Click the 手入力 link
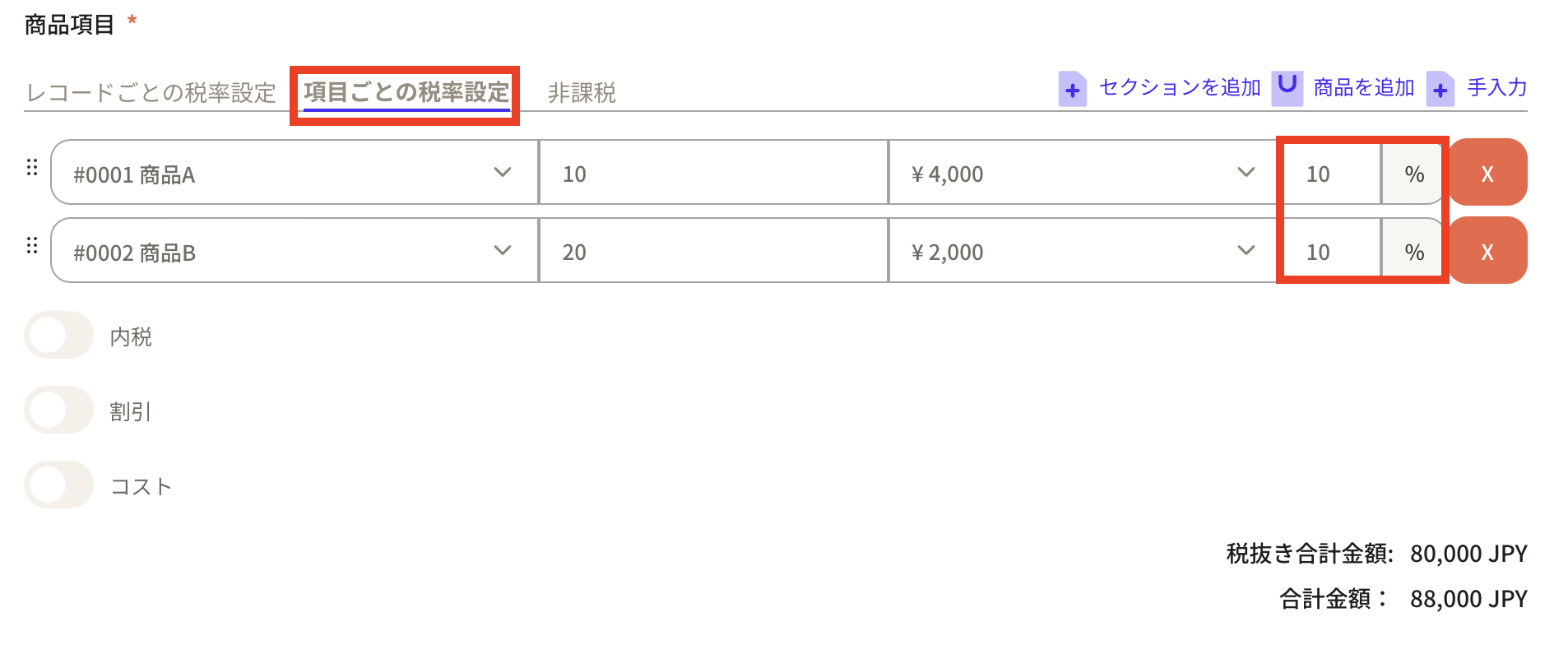The width and height of the screenshot is (1568, 645). (1496, 87)
